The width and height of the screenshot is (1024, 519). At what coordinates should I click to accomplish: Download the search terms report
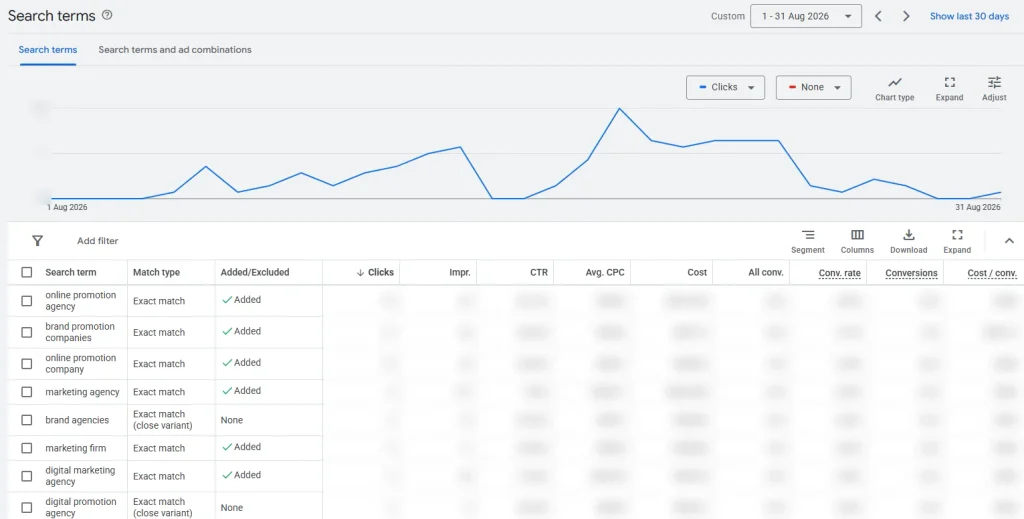(x=908, y=241)
